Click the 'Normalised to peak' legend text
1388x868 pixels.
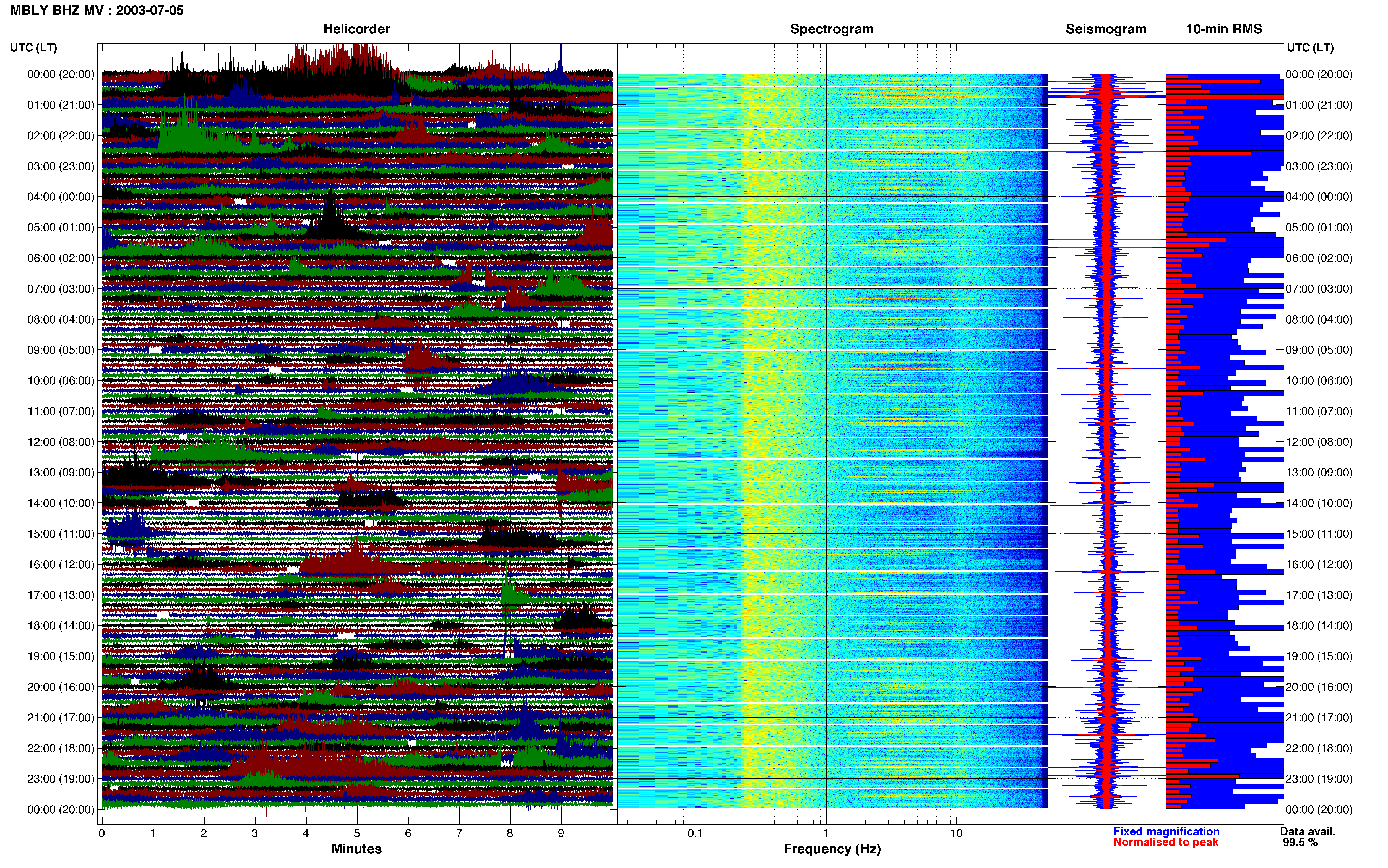(1165, 842)
